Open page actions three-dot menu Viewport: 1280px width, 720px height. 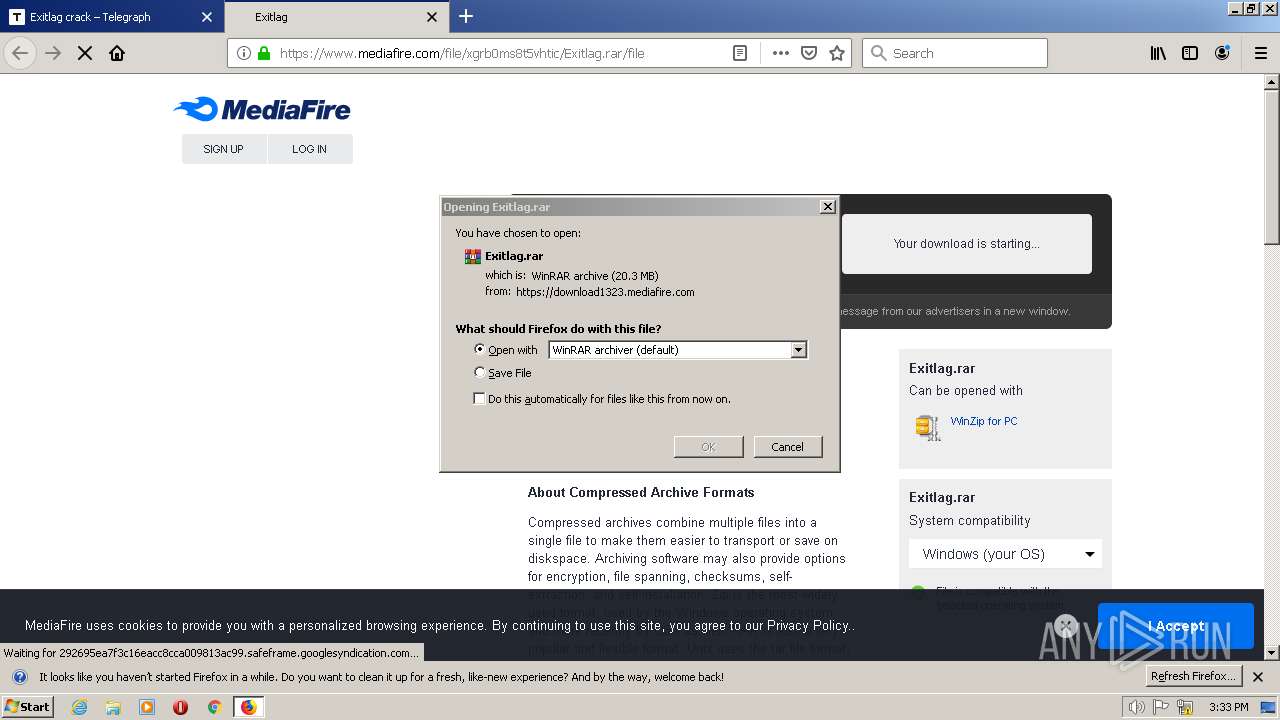point(781,53)
